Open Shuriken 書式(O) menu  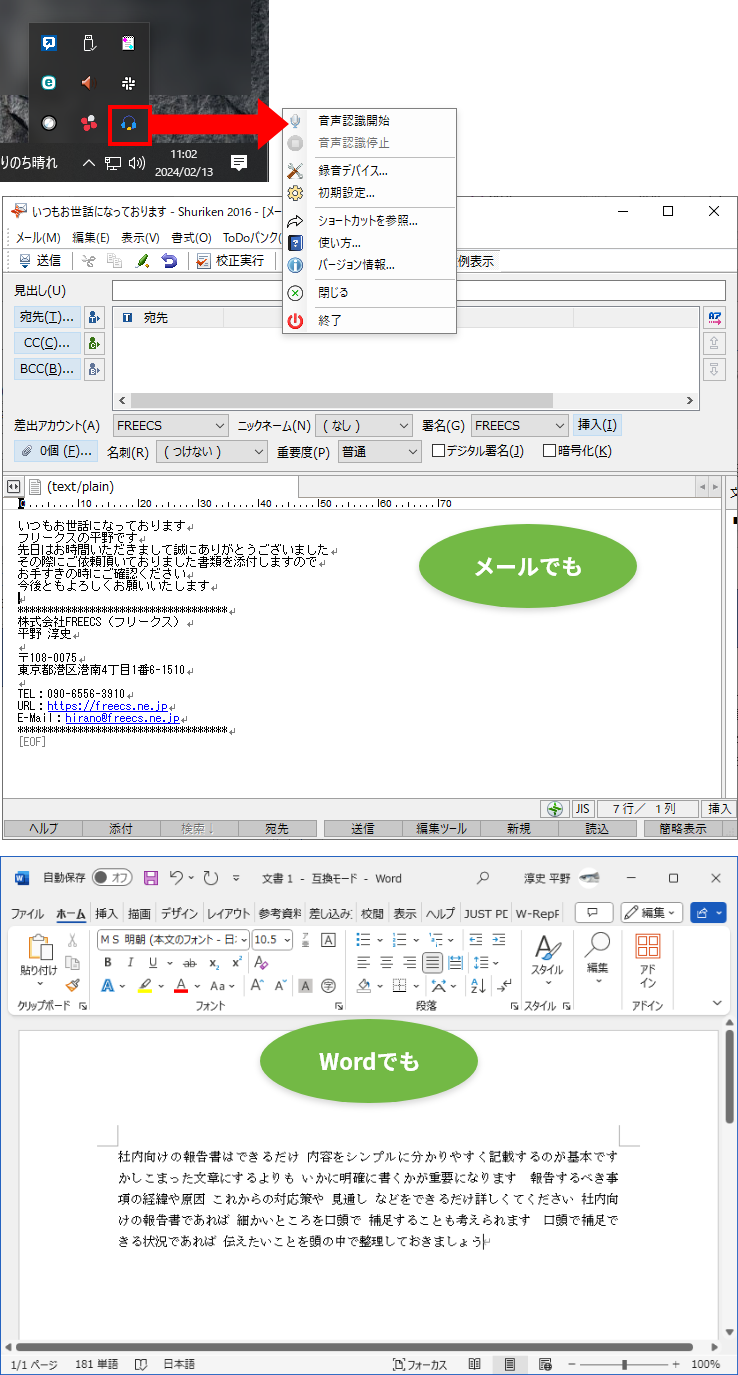pos(191,238)
